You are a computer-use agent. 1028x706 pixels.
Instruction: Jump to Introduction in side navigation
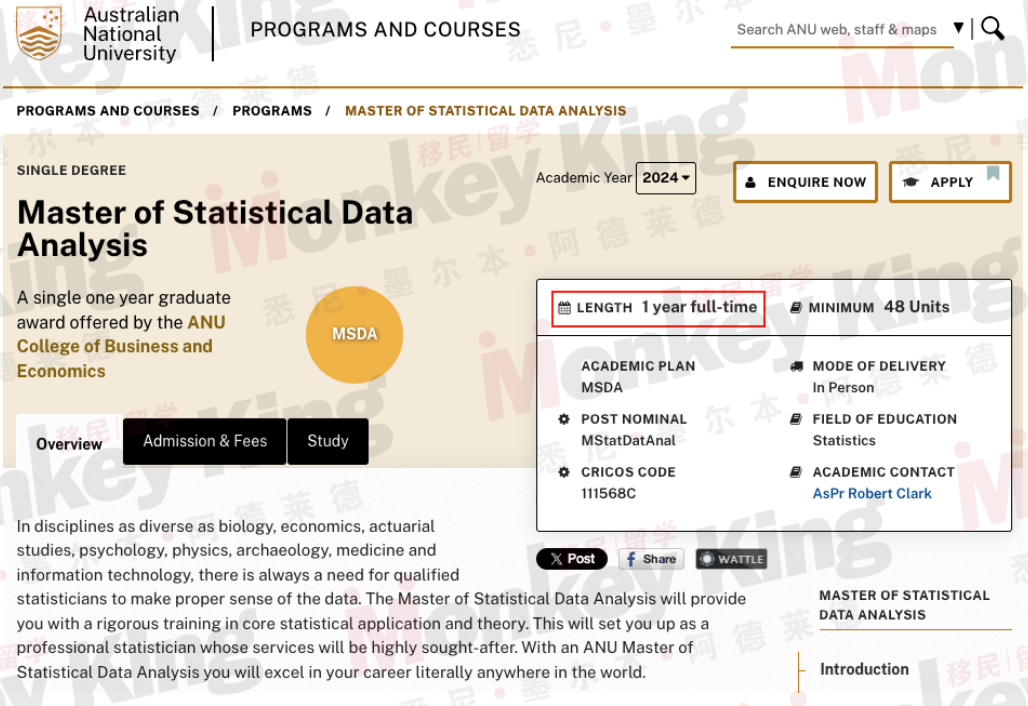[x=864, y=669]
